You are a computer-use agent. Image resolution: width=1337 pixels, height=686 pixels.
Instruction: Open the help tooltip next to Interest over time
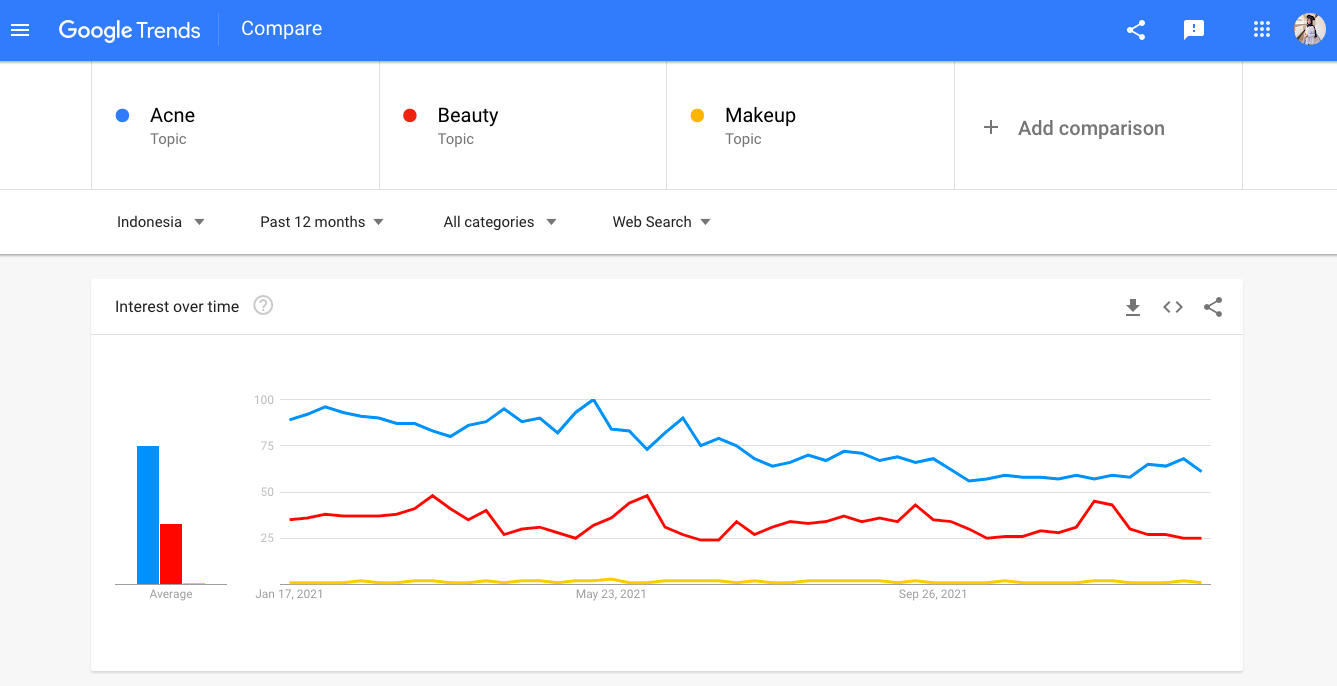[262, 306]
